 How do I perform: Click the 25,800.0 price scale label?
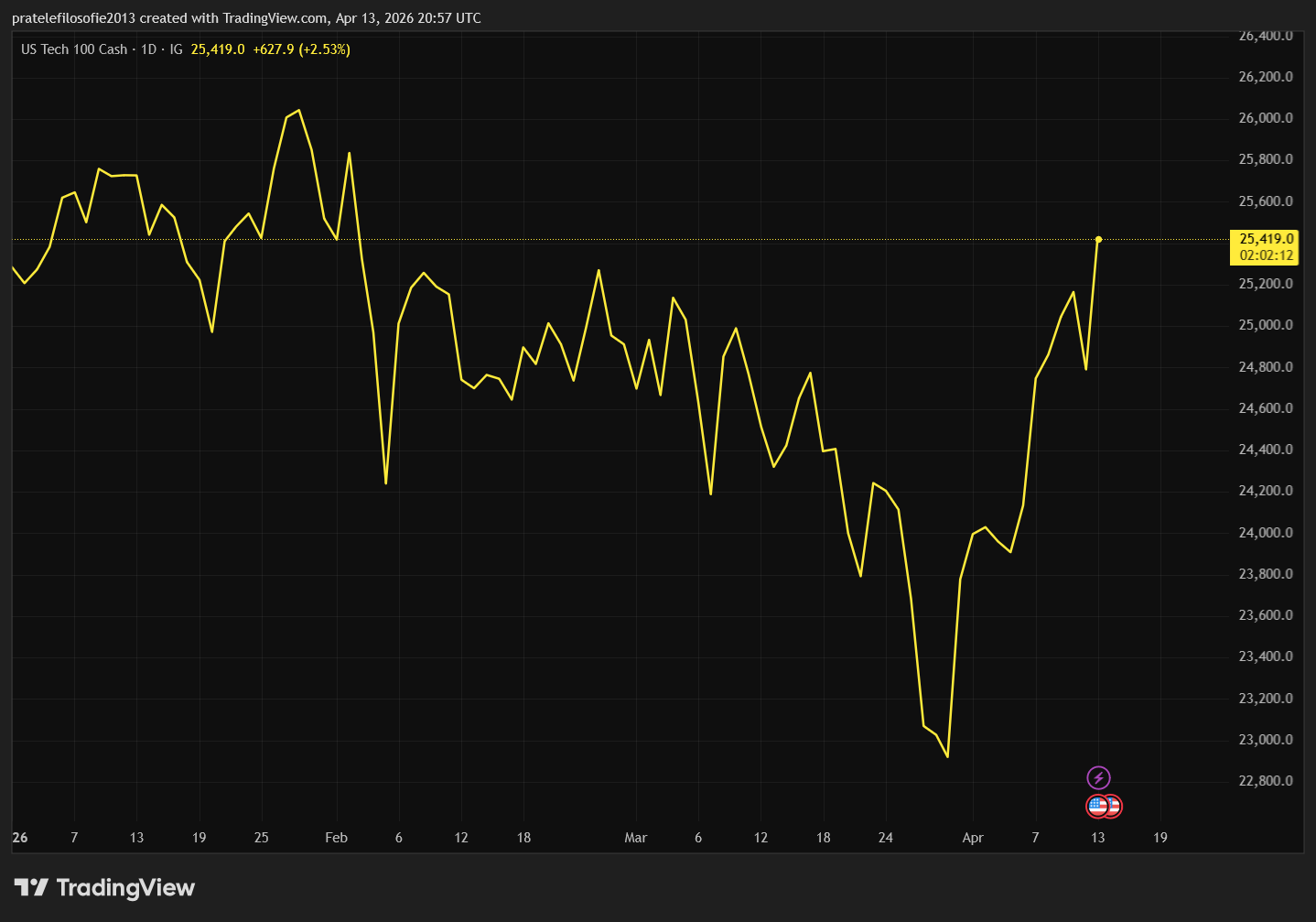point(1266,159)
